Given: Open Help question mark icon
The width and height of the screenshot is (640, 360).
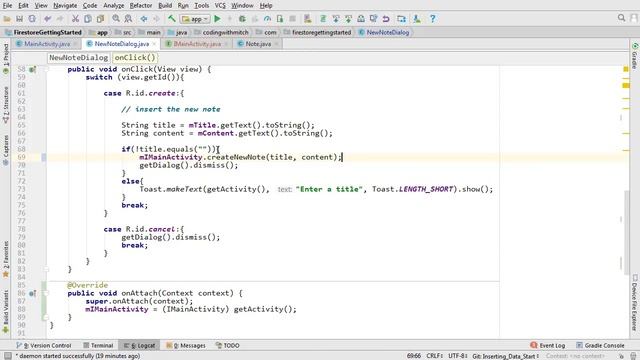Looking at the screenshot, I should (x=432, y=19).
